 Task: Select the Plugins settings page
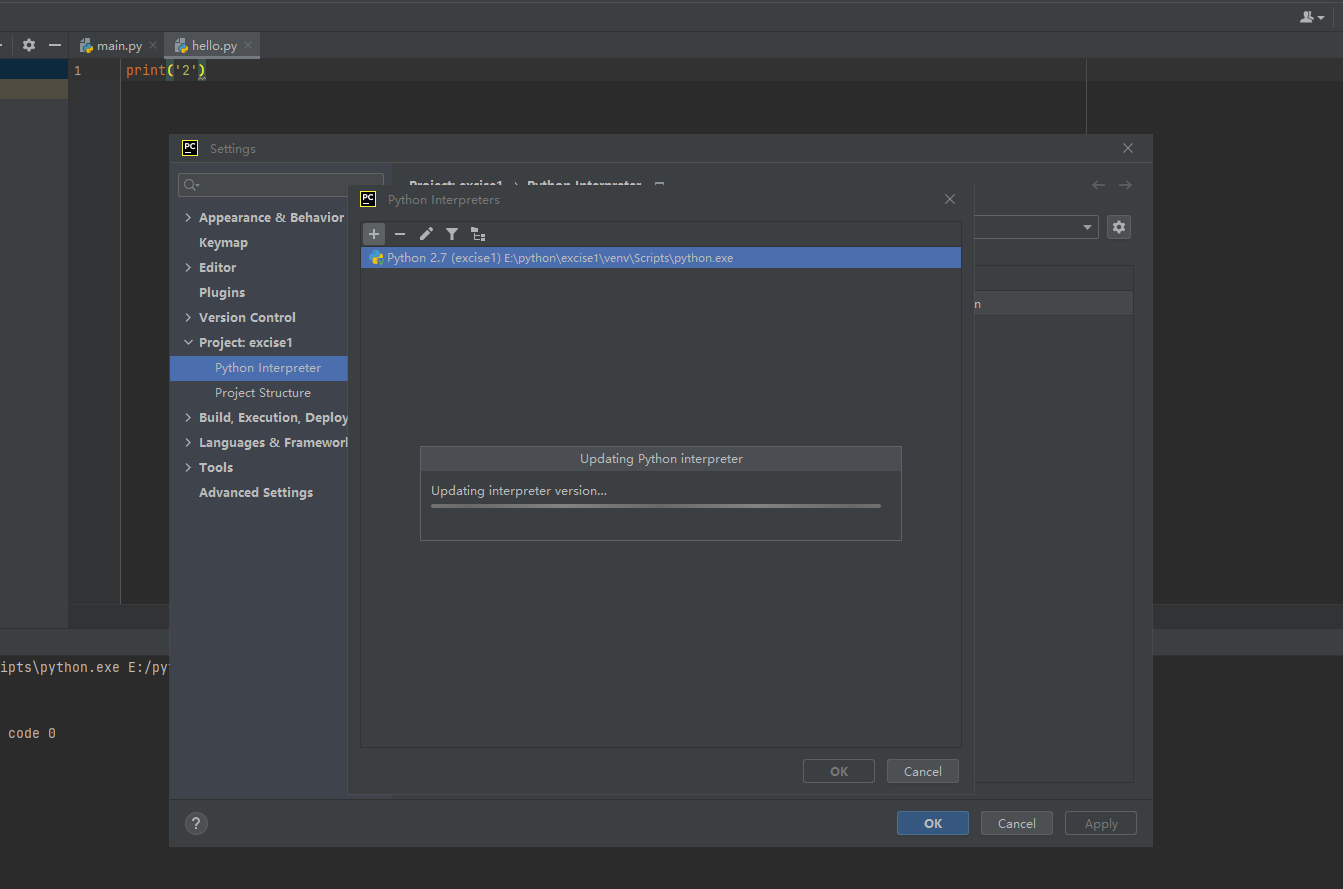tap(222, 293)
